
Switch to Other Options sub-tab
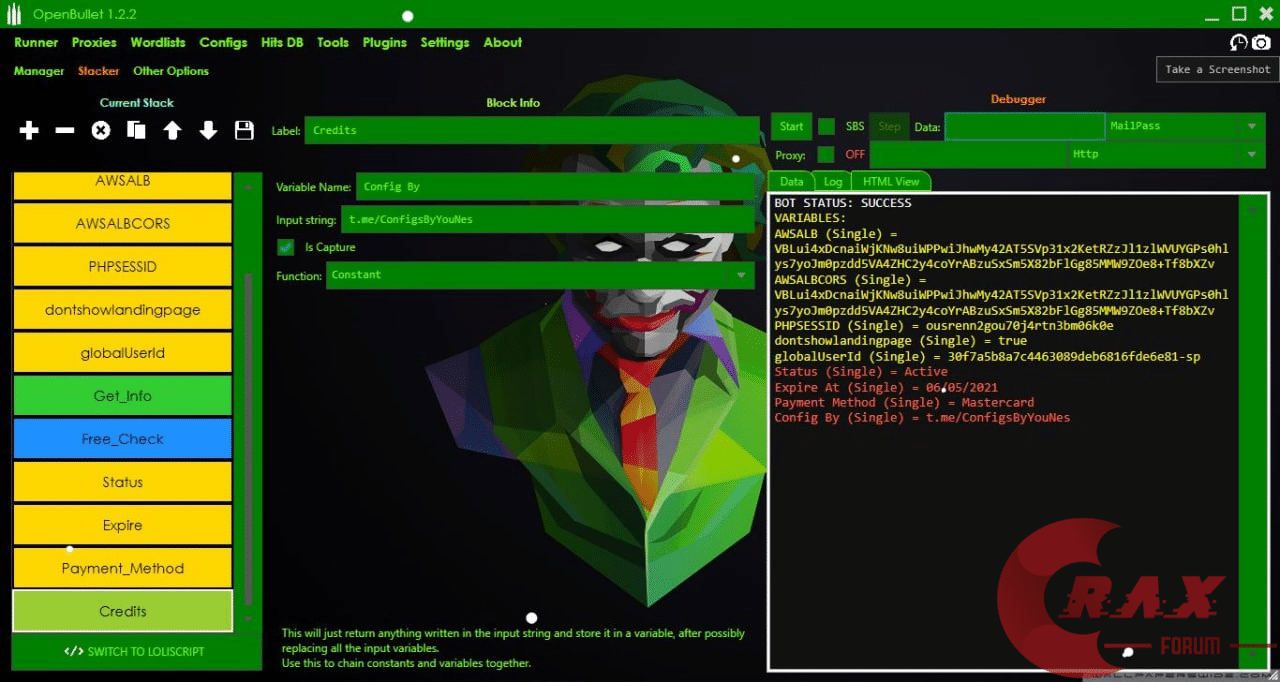pyautogui.click(x=171, y=71)
